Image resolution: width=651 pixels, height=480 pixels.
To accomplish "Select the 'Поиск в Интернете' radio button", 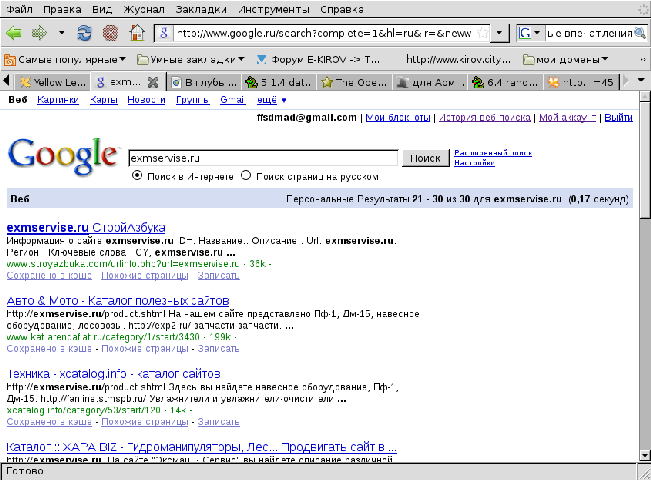I will (x=137, y=175).
